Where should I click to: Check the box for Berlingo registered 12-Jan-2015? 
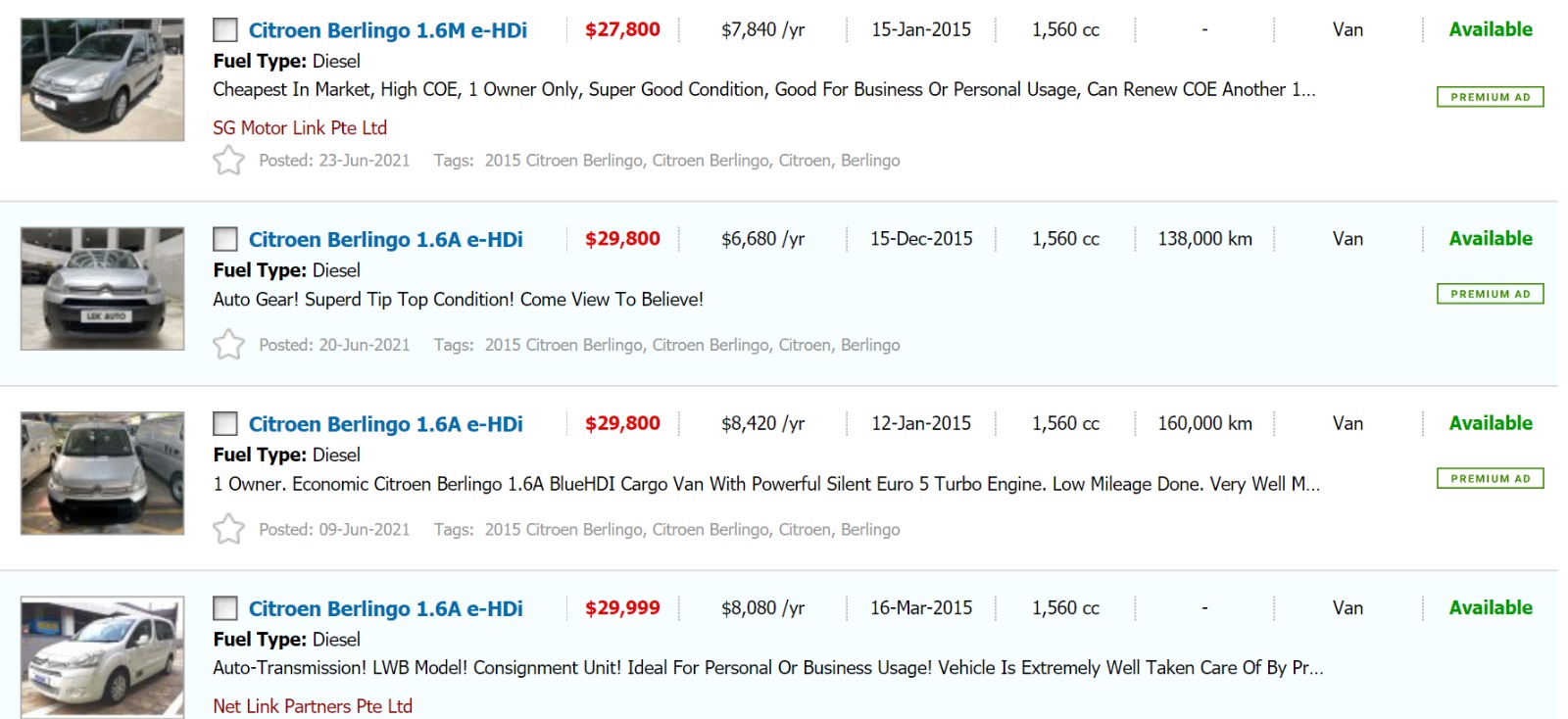(225, 423)
